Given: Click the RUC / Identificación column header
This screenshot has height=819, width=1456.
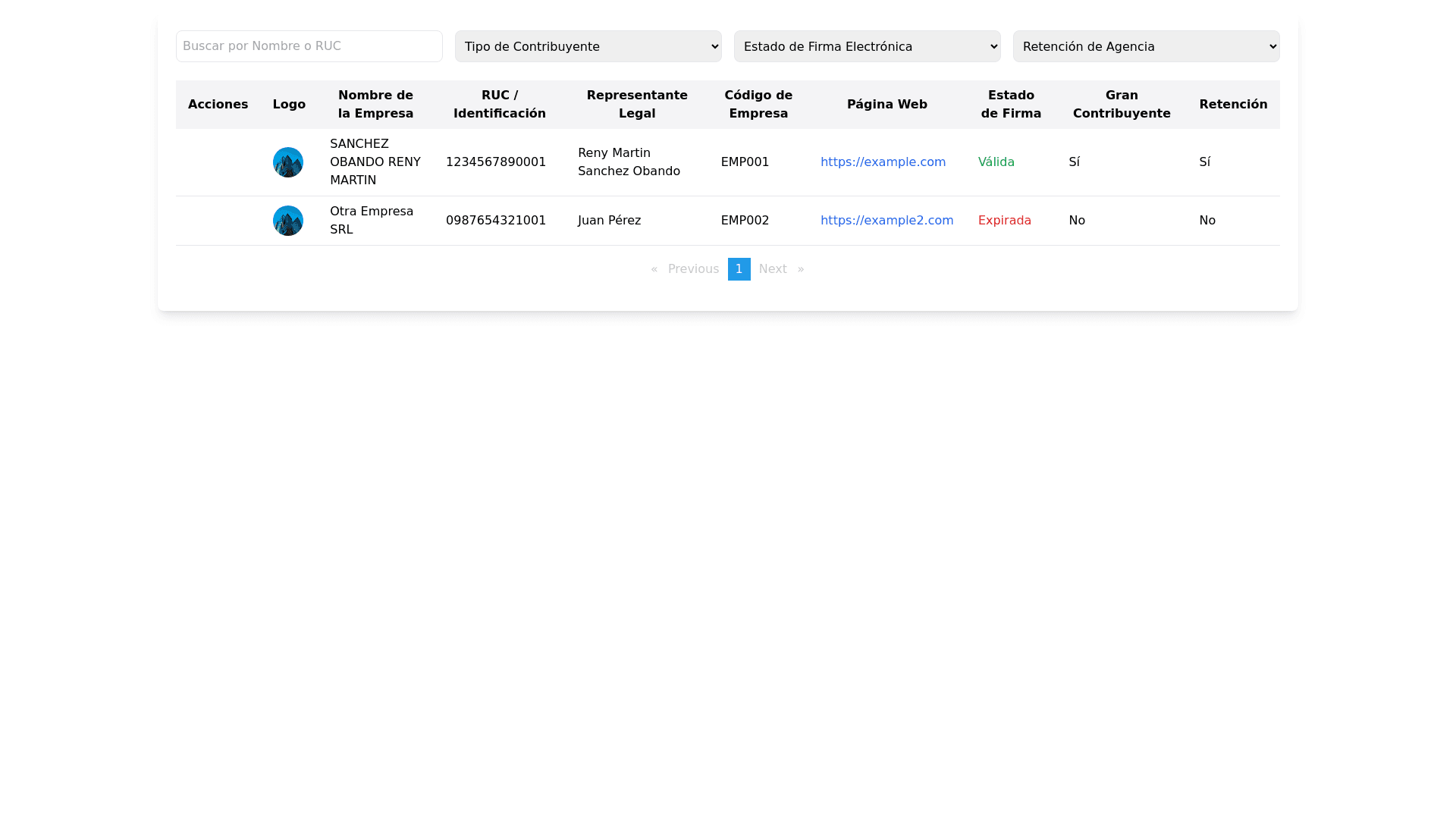Looking at the screenshot, I should click(x=499, y=105).
